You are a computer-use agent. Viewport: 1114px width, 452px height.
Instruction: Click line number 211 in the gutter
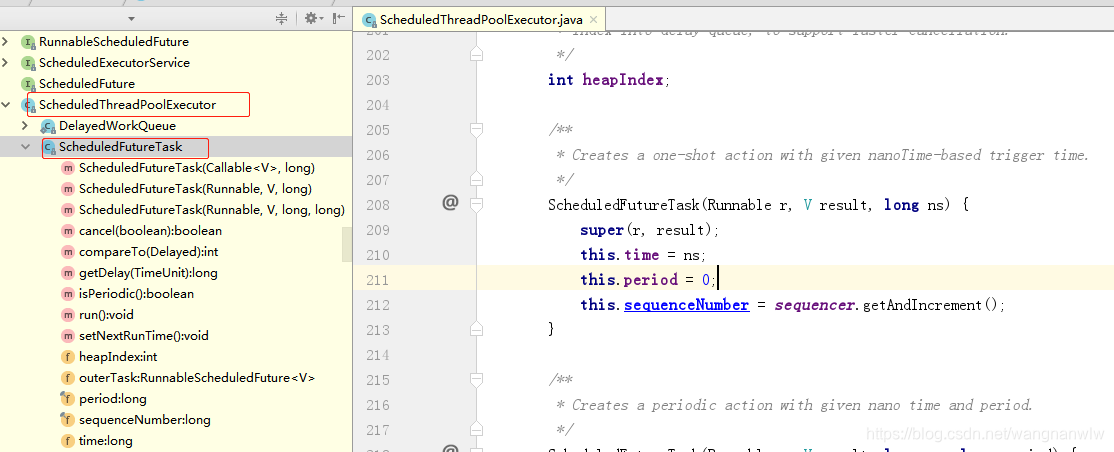click(x=378, y=280)
